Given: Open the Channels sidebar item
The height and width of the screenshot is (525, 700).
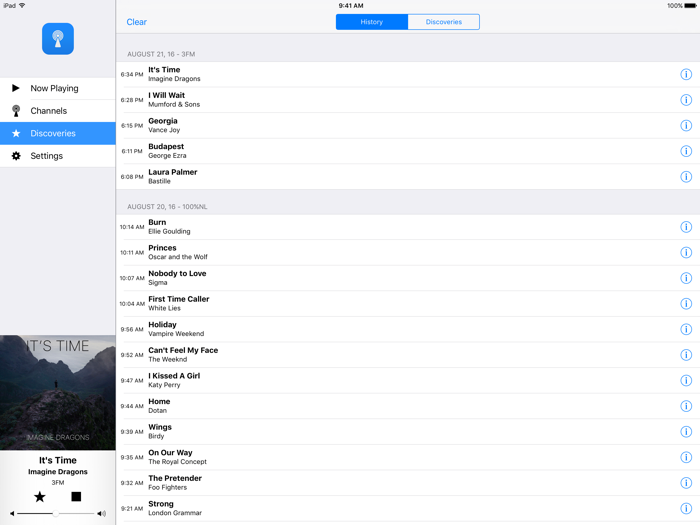Looking at the screenshot, I should (x=58, y=111).
